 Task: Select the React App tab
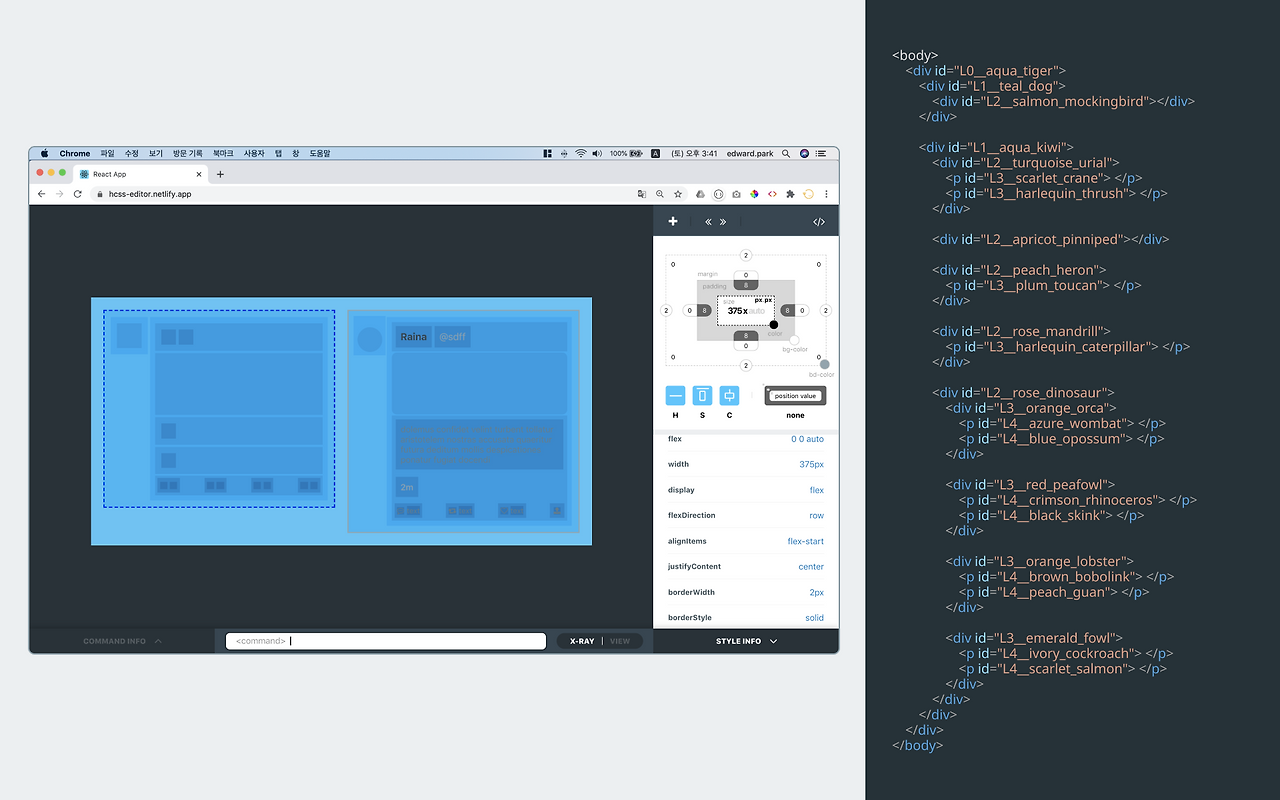(x=140, y=174)
